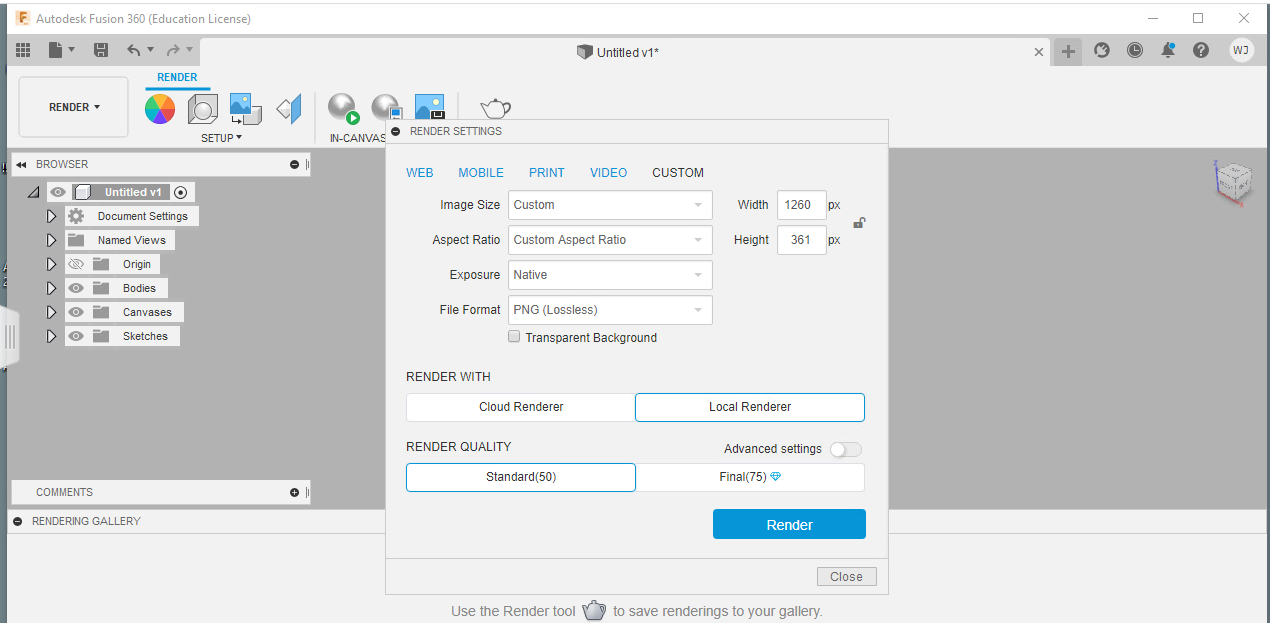Screen dimensions: 1270x623
Task: Open the Extensions icon in top bar
Action: click(1102, 50)
